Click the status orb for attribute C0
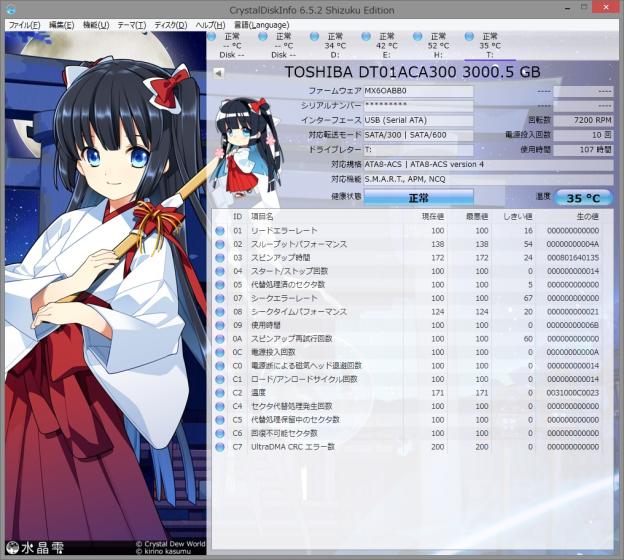The width and height of the screenshot is (624, 560). (x=220, y=366)
